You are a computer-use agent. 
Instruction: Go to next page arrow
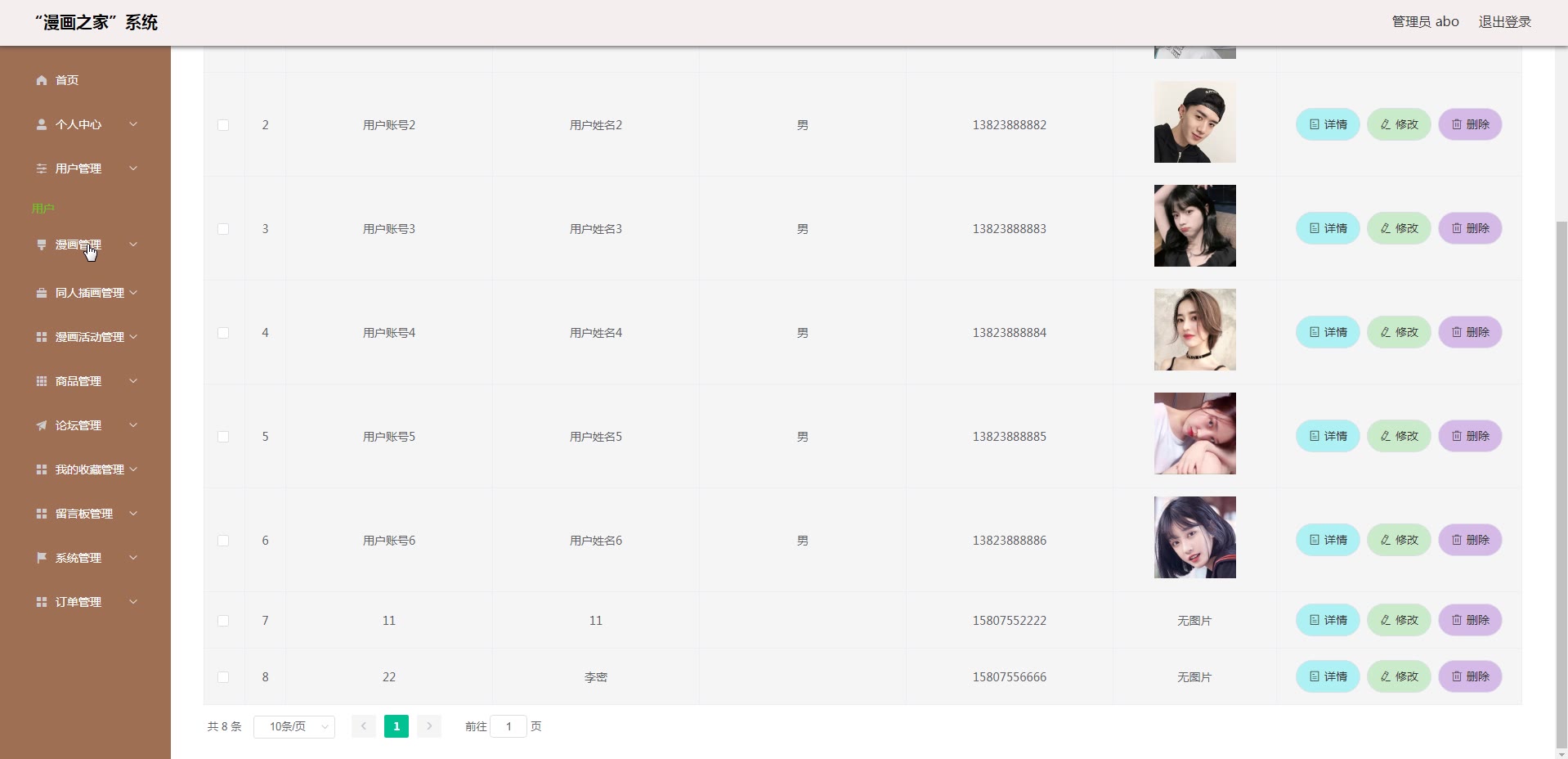(429, 726)
